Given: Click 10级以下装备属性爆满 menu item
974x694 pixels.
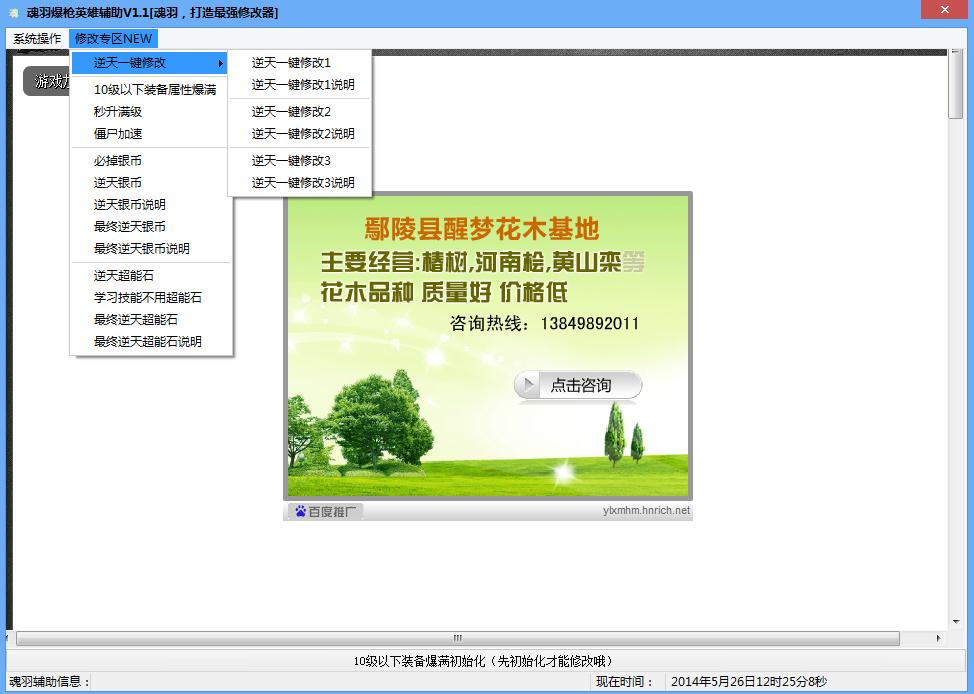Looking at the screenshot, I should click(155, 90).
